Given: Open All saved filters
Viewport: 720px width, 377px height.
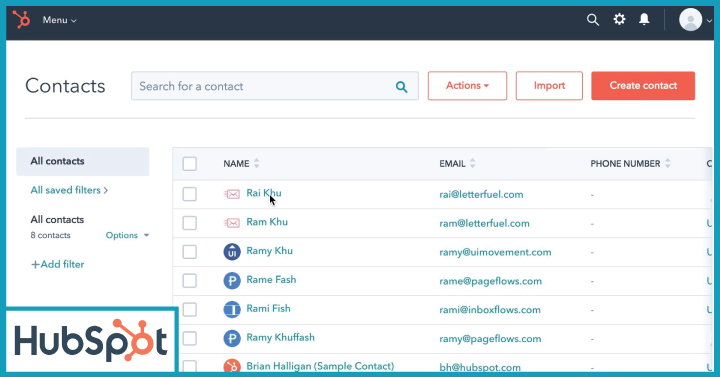Looking at the screenshot, I should (69, 190).
